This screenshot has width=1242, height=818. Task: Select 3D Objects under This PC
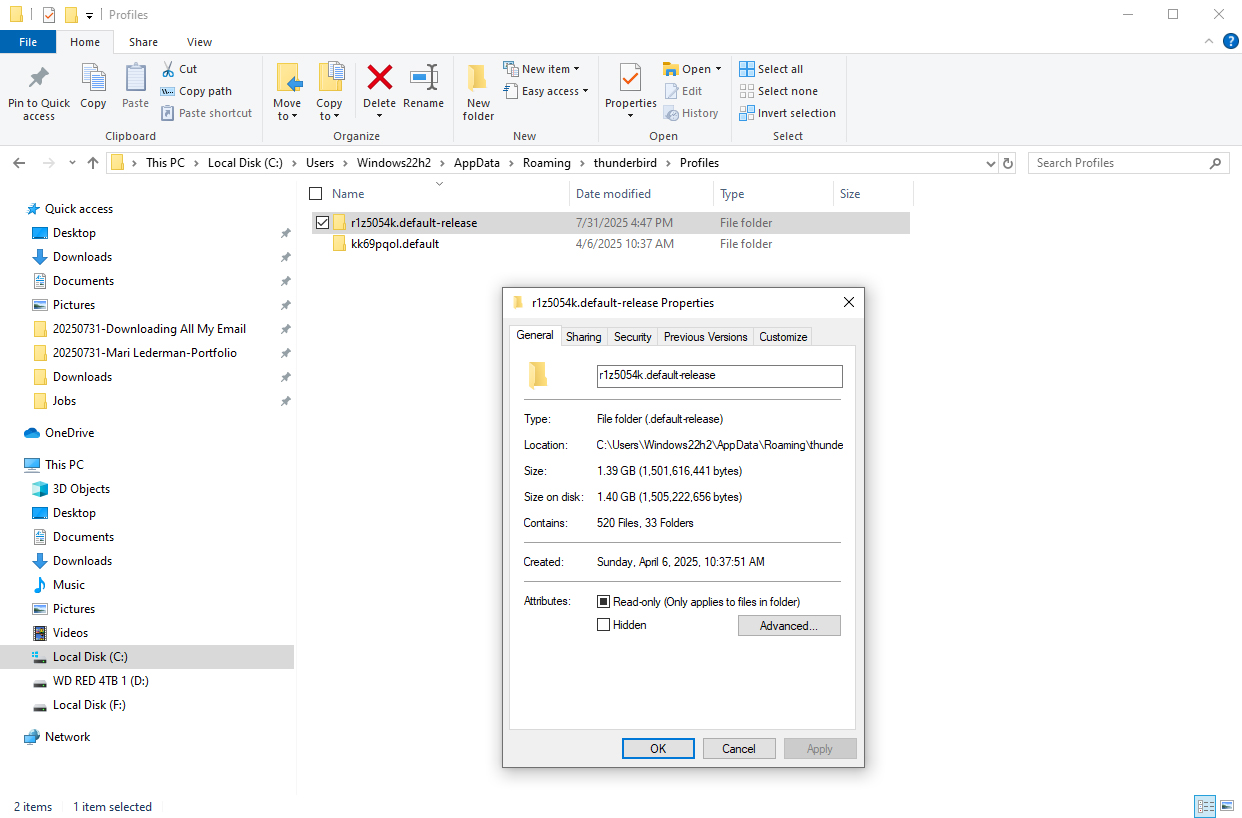point(81,489)
